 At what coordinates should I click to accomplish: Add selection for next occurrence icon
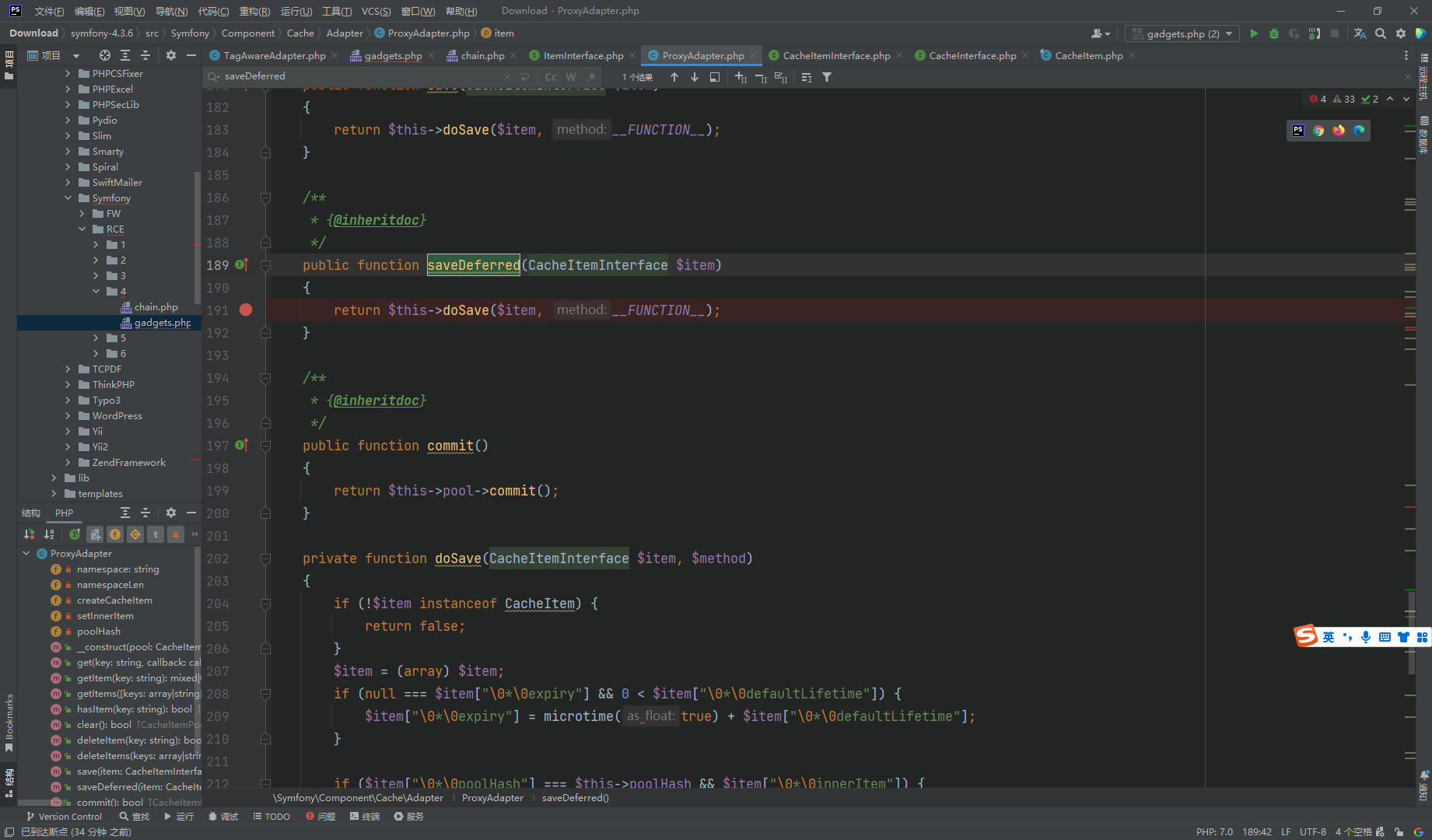click(741, 77)
